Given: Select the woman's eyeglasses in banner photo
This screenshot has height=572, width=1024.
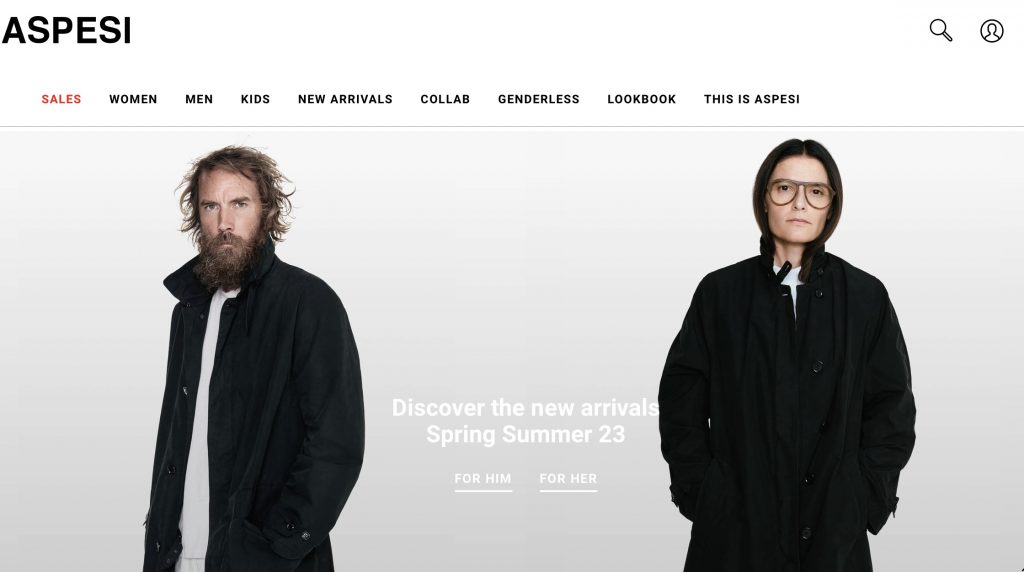Looking at the screenshot, I should 801,193.
